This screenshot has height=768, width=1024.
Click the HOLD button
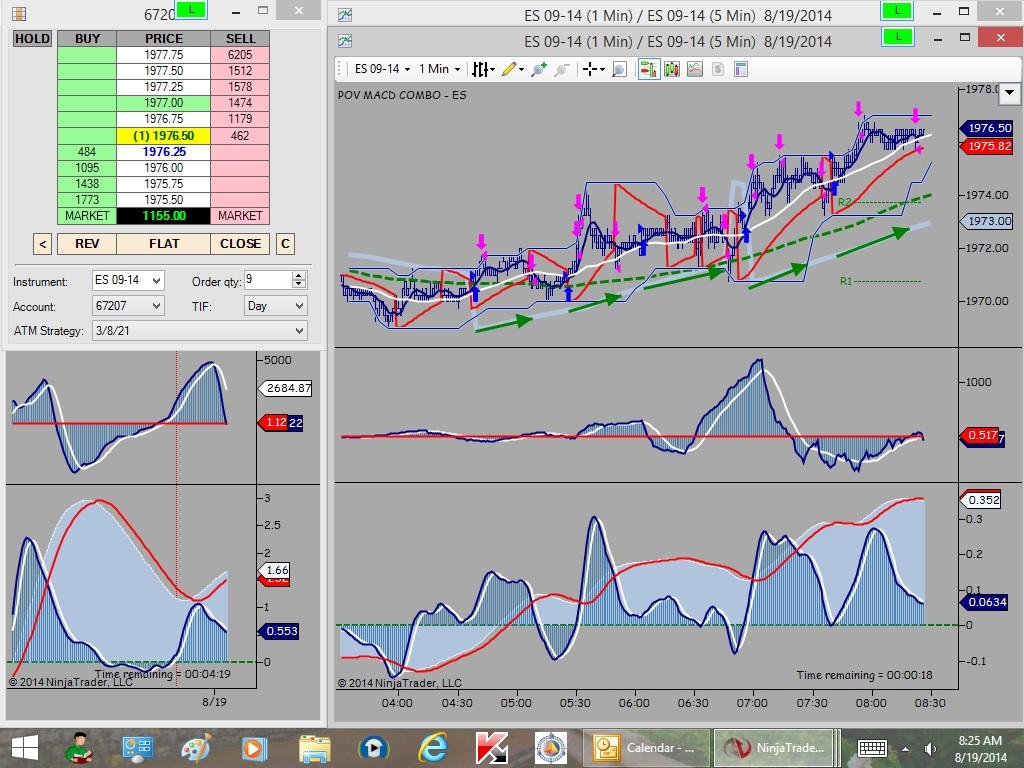33,39
